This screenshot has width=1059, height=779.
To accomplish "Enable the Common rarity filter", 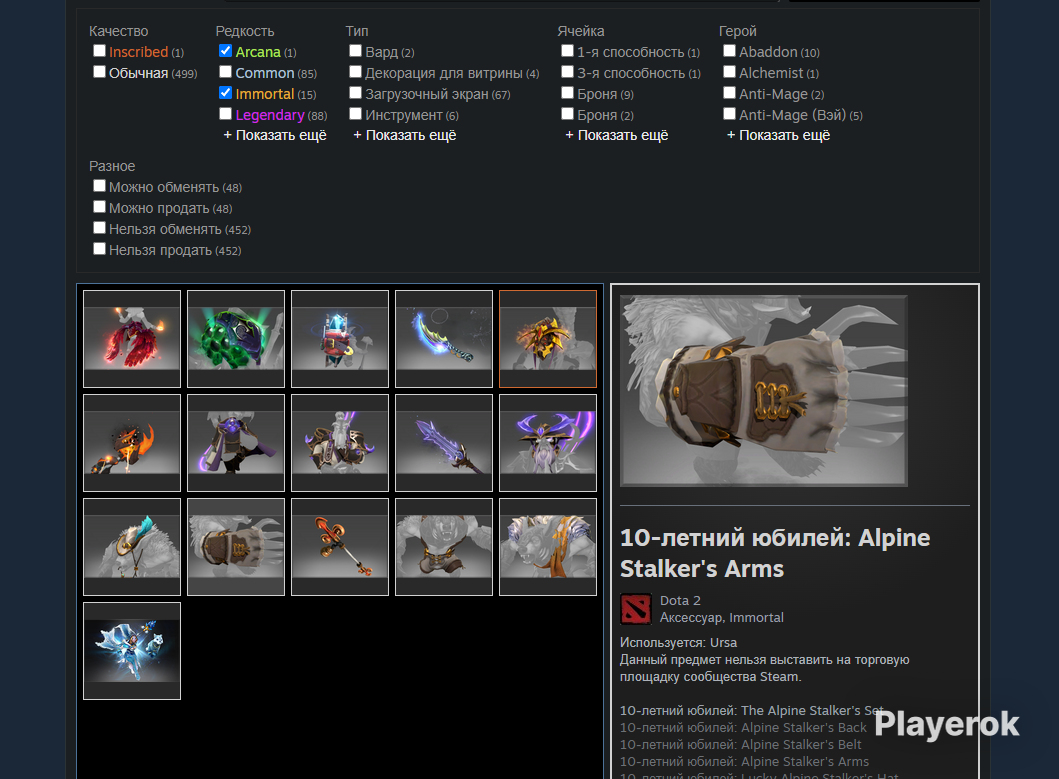I will 226,72.
